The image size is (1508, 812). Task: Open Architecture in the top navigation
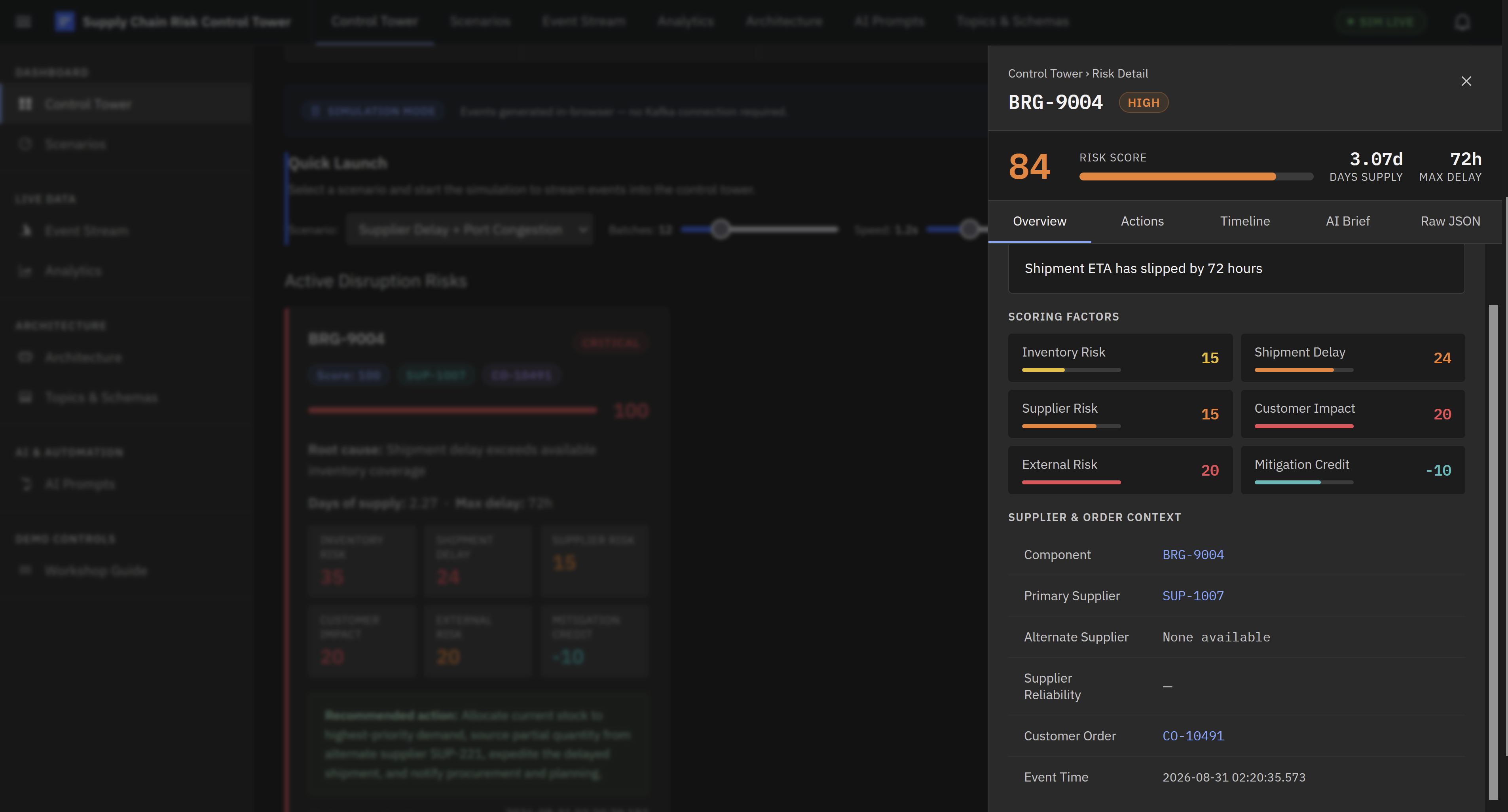[x=784, y=22]
